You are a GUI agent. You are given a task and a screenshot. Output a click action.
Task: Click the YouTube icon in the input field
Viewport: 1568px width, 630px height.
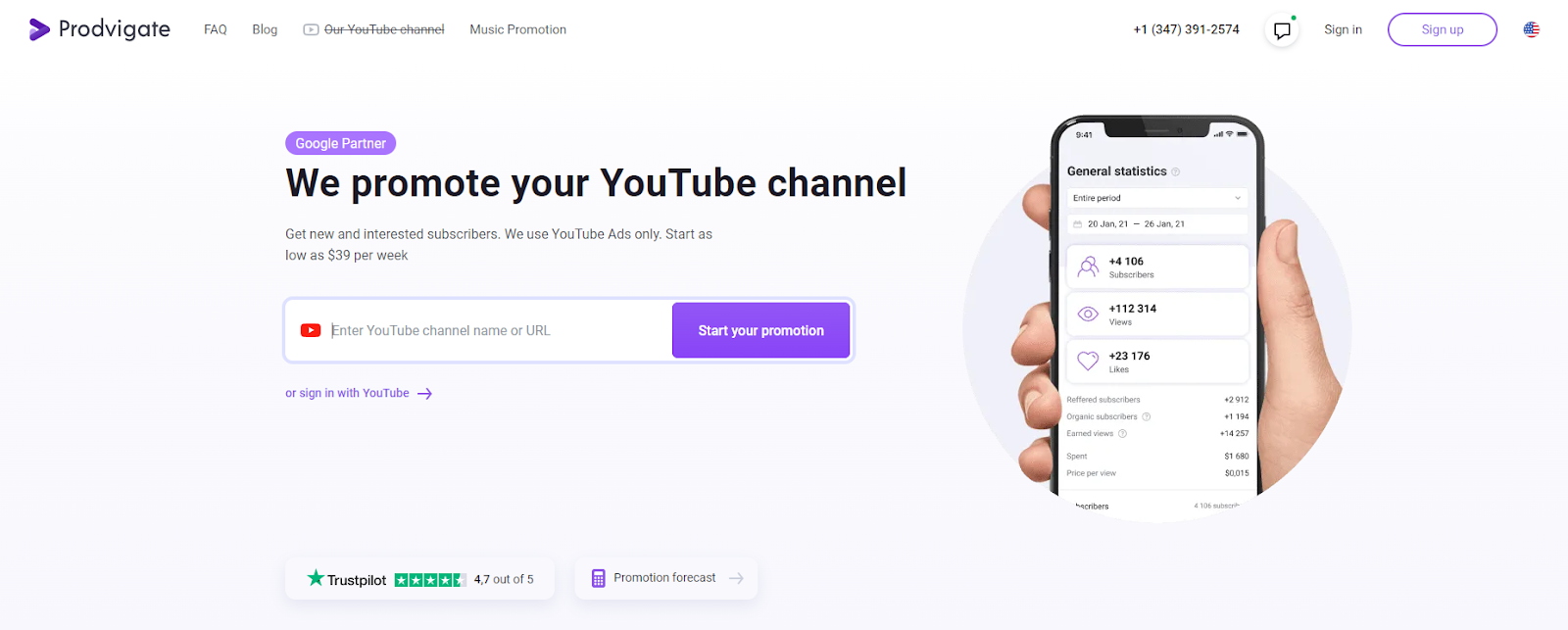click(x=311, y=330)
